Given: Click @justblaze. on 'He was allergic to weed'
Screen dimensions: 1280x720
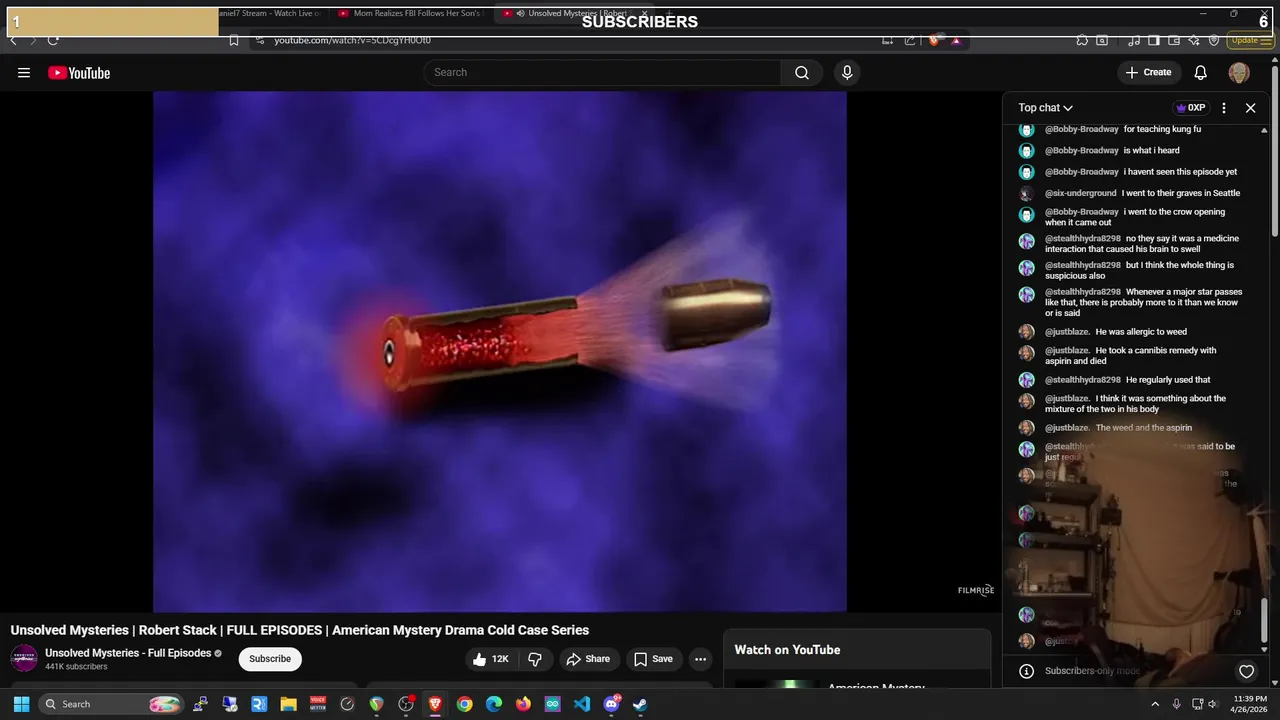Looking at the screenshot, I should click(x=1067, y=332).
